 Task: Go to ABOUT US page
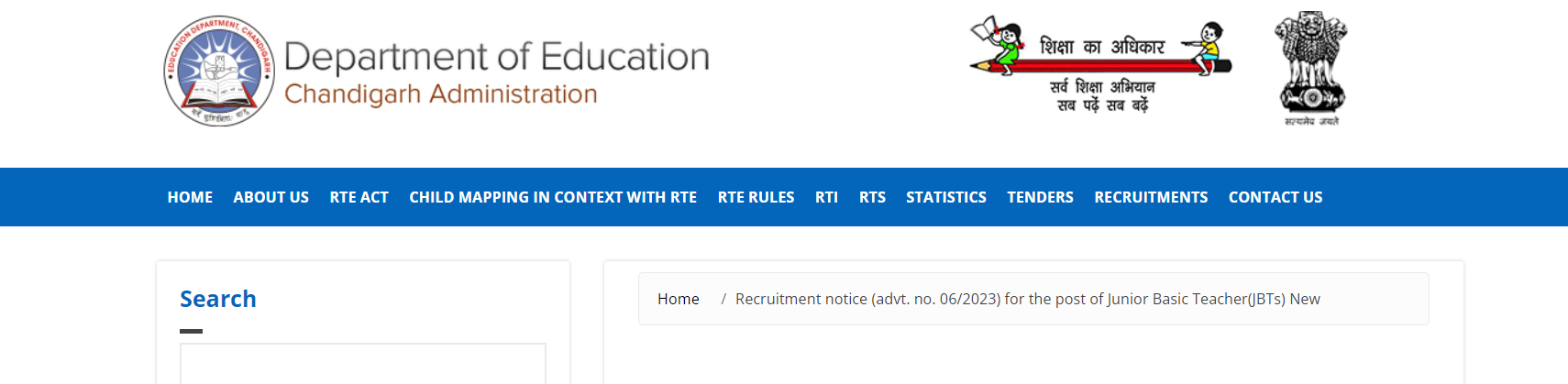pos(271,197)
